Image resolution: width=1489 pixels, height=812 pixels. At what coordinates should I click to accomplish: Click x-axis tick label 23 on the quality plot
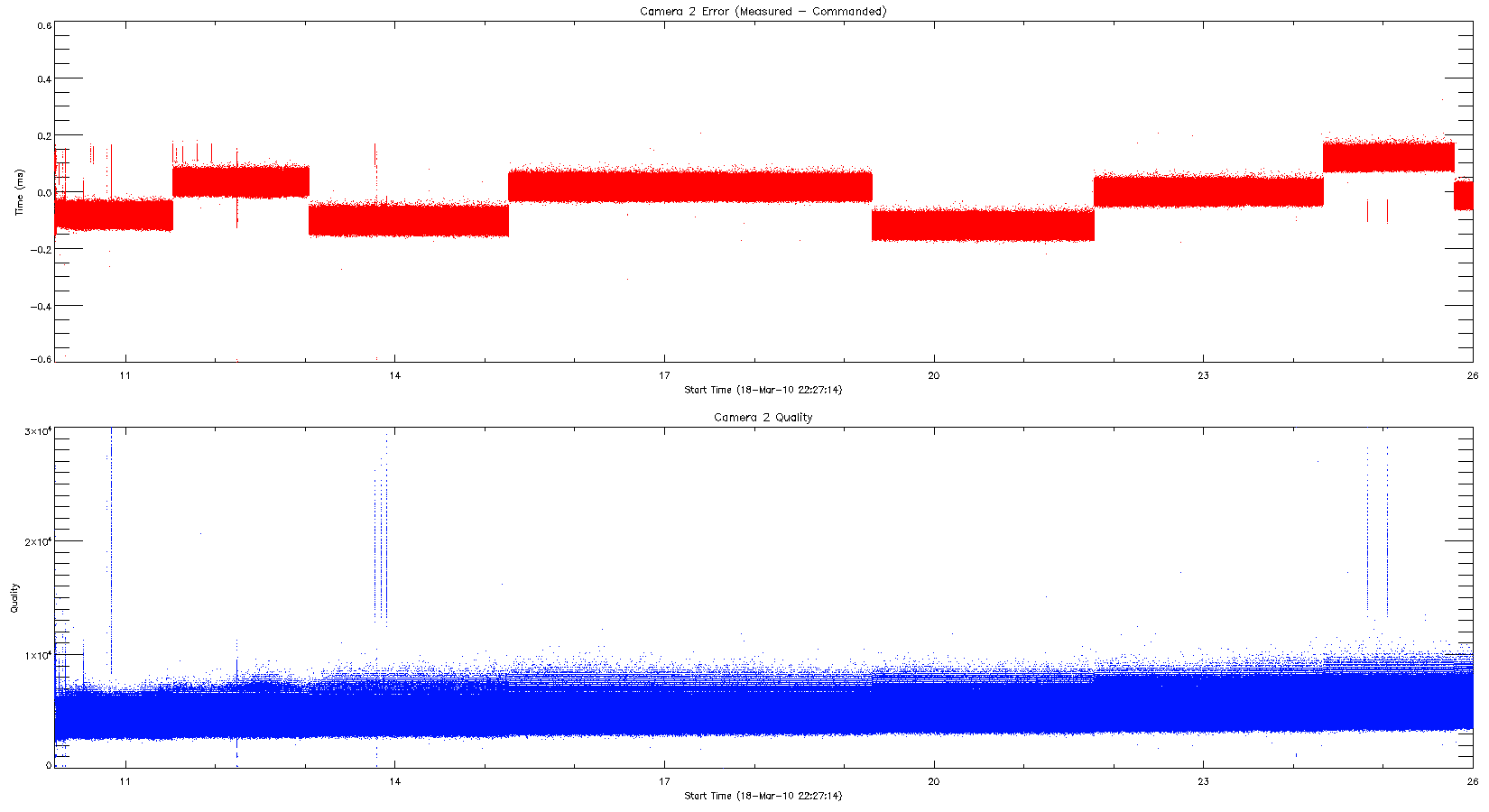pyautogui.click(x=1203, y=781)
